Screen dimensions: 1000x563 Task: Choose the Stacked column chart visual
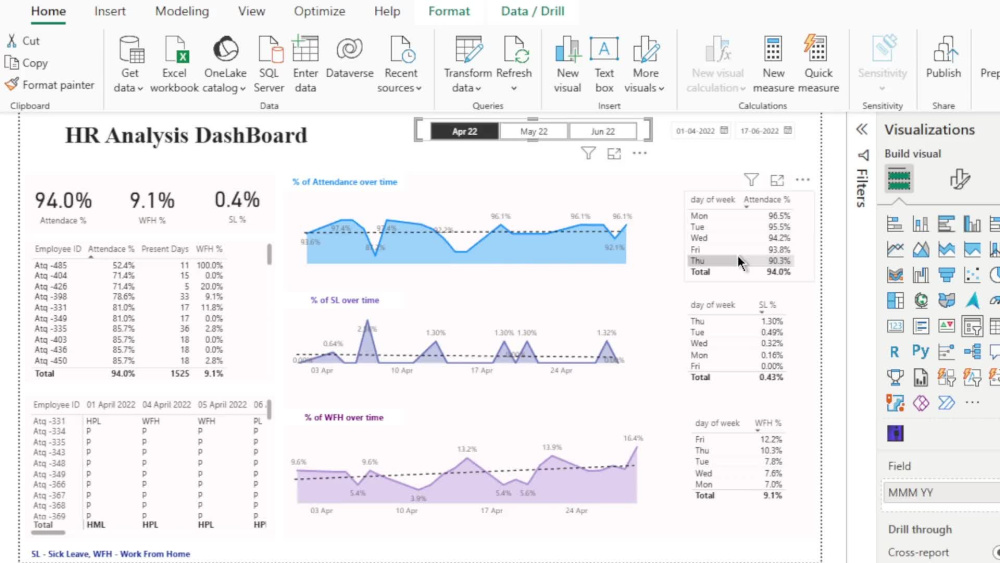(920, 224)
